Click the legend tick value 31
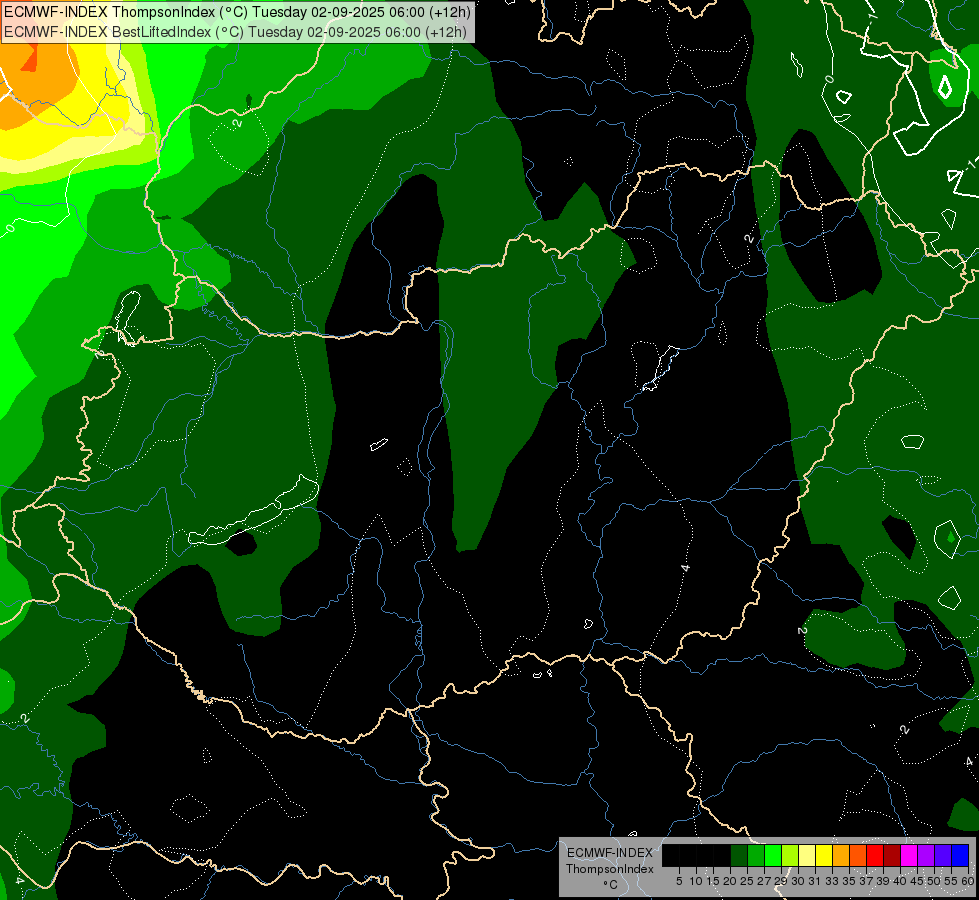The width and height of the screenshot is (979, 900). tap(815, 881)
